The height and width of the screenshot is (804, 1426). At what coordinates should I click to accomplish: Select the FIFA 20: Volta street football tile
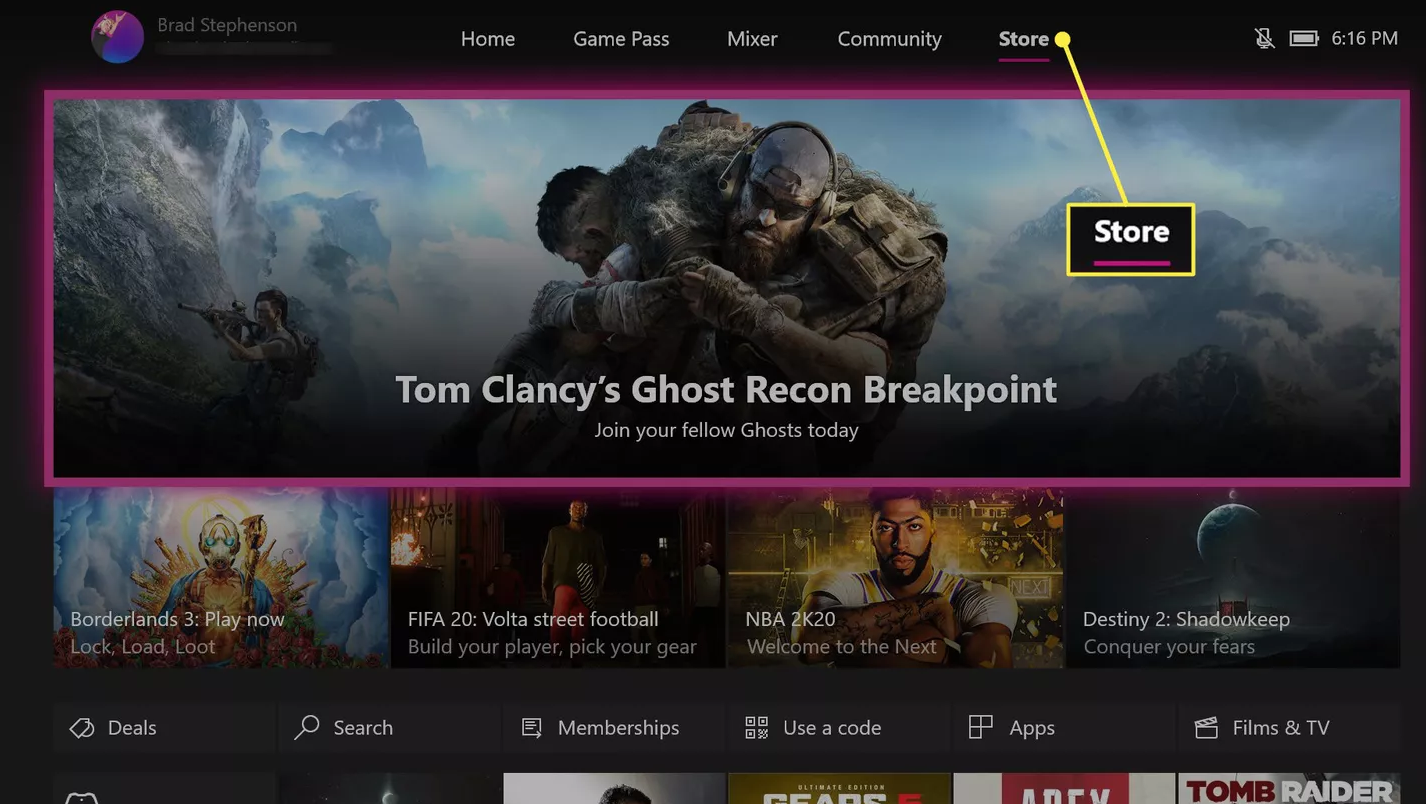(558, 578)
